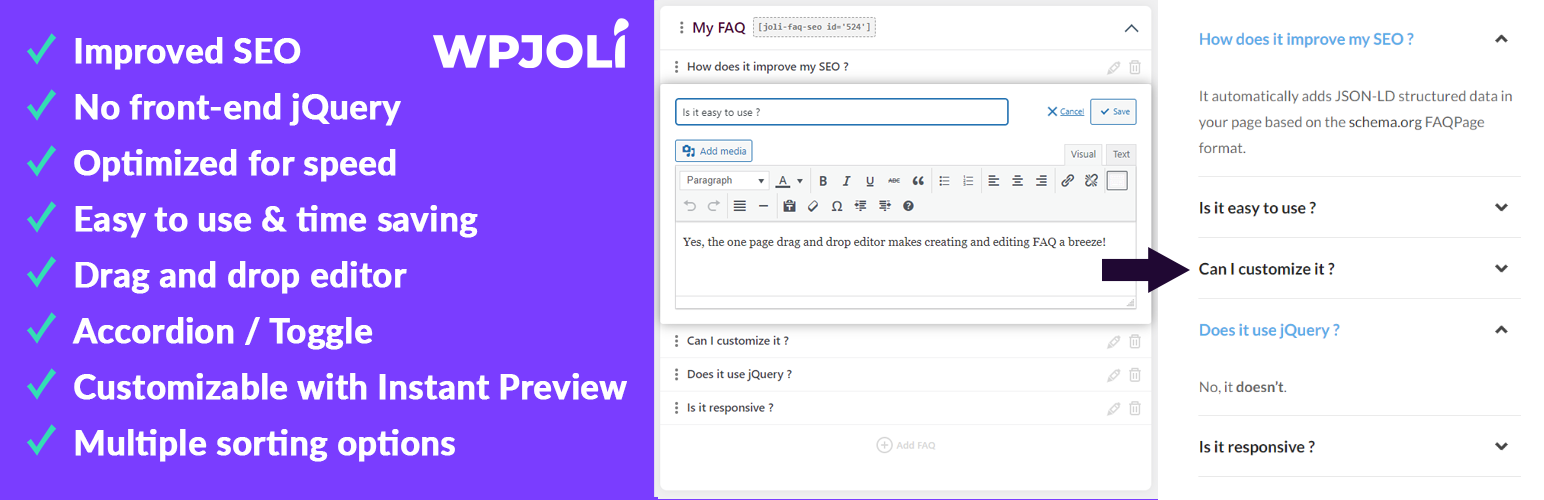Click 'Can I customize it ?' in editor list
Screen dimensions: 1544x500
[x=738, y=341]
